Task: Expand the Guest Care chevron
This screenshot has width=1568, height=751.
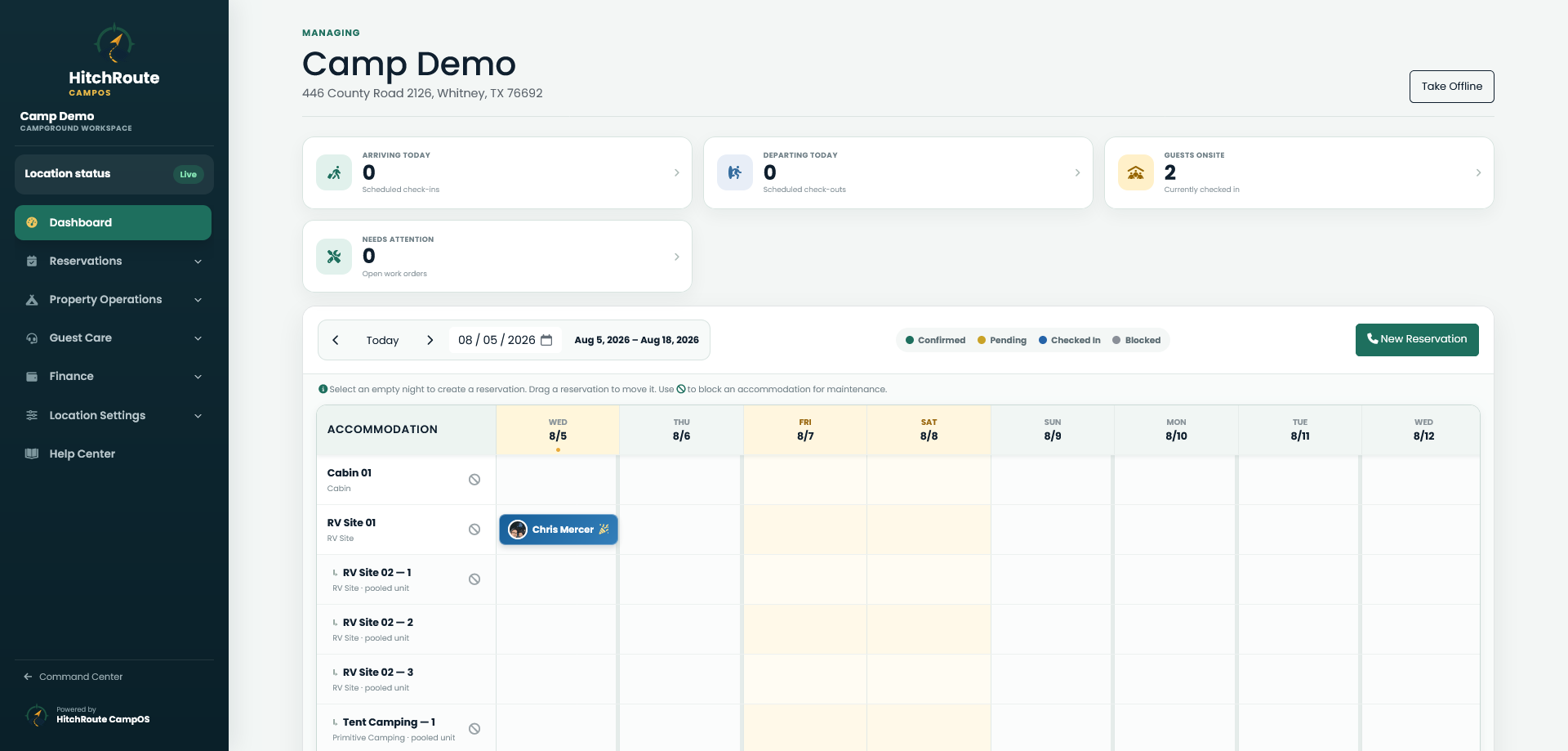Action: pyautogui.click(x=198, y=338)
